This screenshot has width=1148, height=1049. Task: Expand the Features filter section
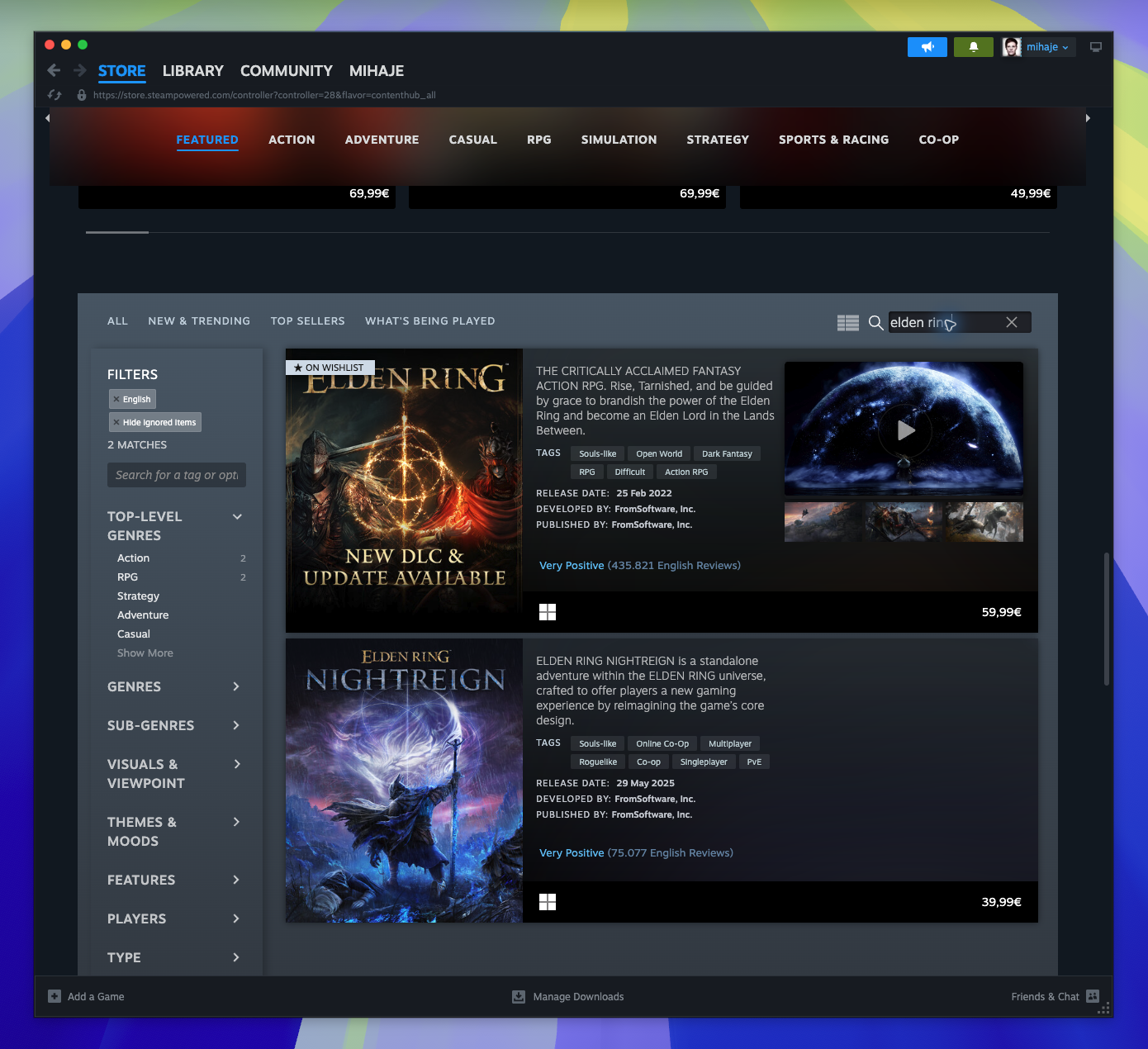pyautogui.click(x=236, y=880)
